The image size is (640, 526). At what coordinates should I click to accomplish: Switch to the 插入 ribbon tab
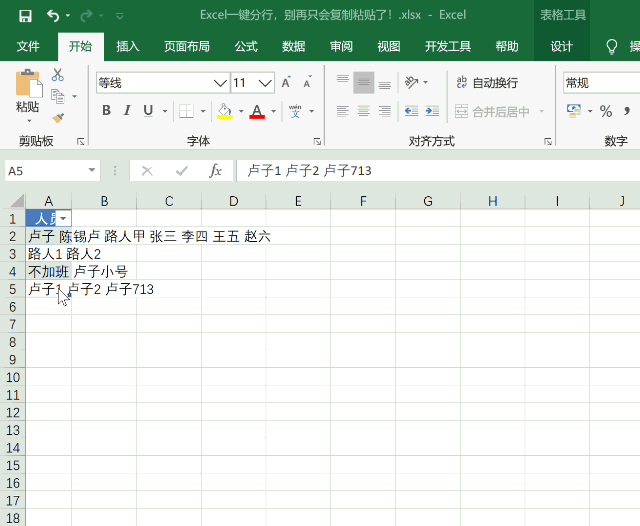pyautogui.click(x=128, y=46)
